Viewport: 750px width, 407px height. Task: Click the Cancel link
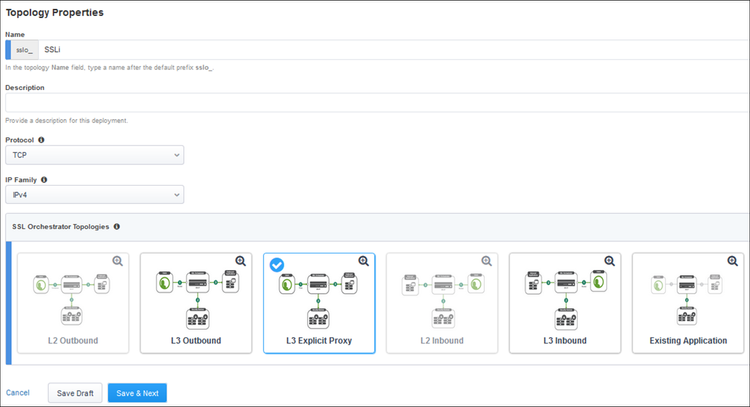point(18,393)
